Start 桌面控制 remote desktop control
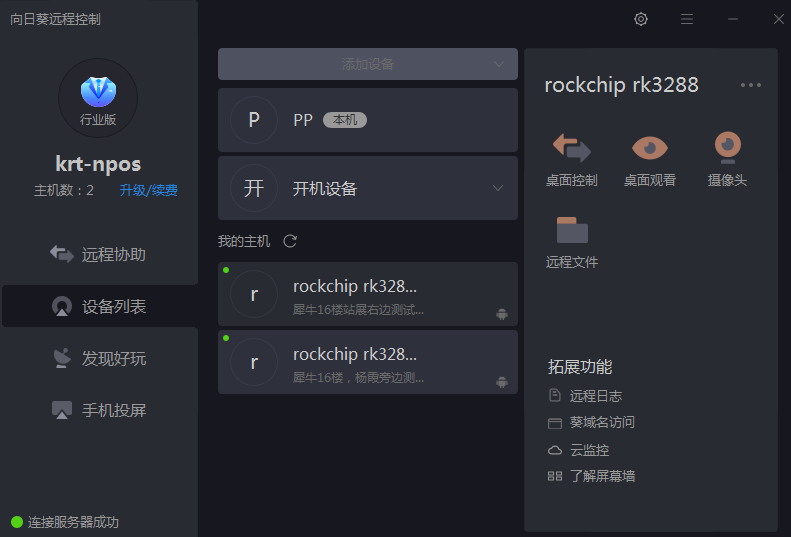The height and width of the screenshot is (537, 791). point(572,160)
